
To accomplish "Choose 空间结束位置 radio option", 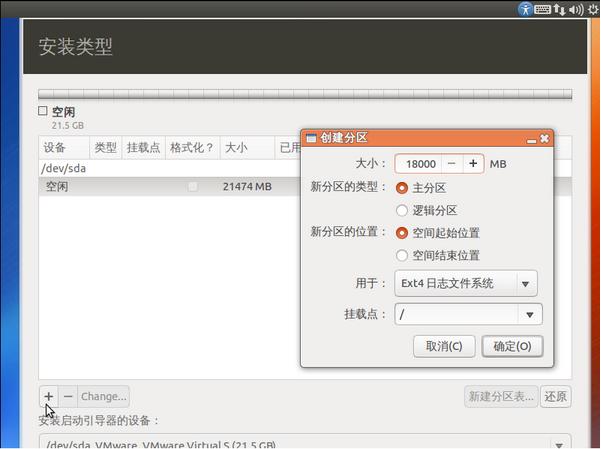I will point(403,256).
